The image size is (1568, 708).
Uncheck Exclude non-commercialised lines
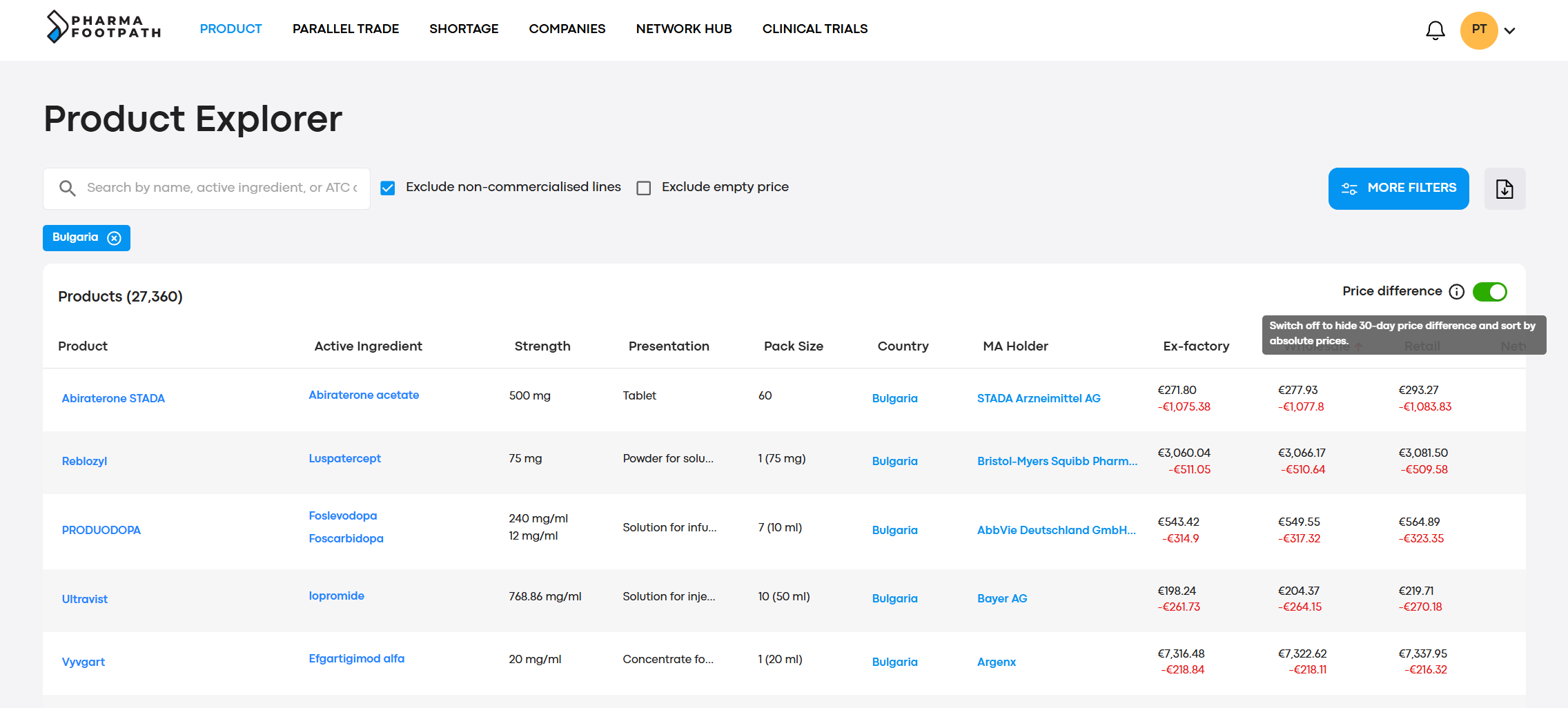click(388, 188)
